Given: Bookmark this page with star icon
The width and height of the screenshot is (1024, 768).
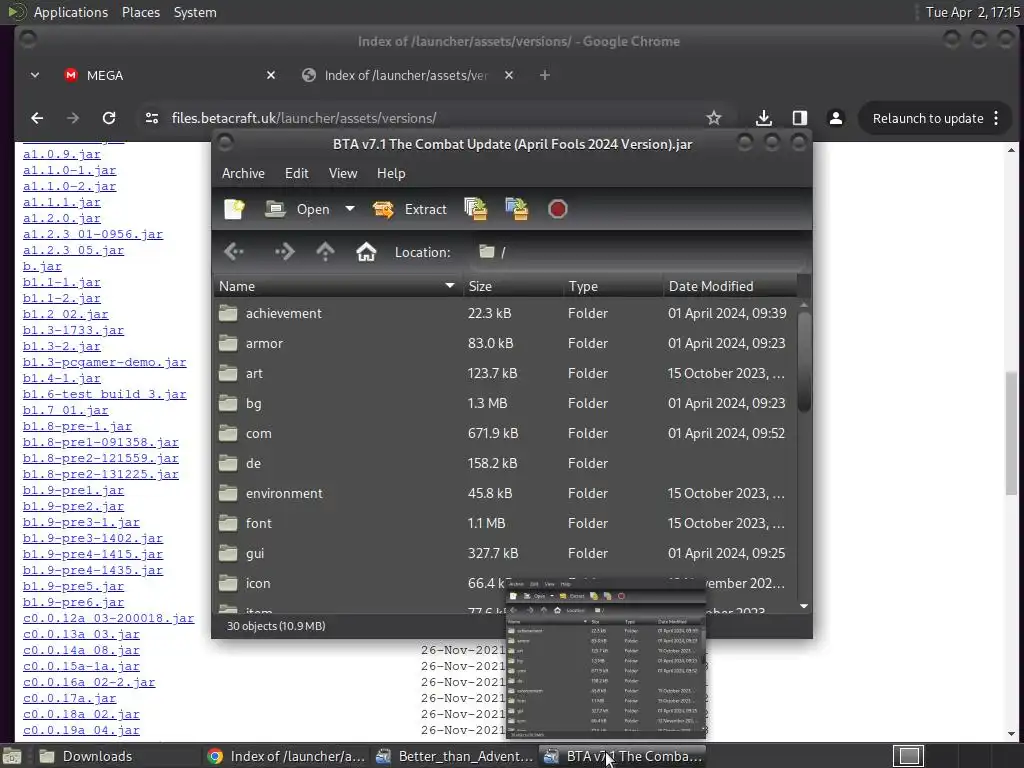Looking at the screenshot, I should [714, 118].
